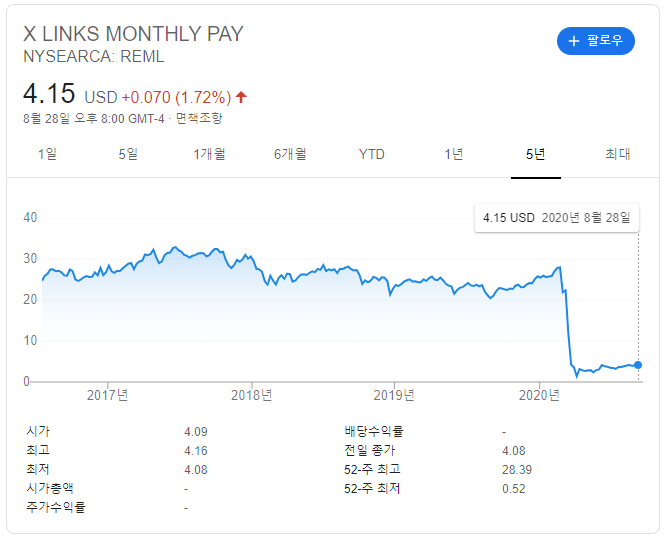Switch to the 6개월 chart range
Viewport: 668px width, 539px height.
tap(290, 154)
